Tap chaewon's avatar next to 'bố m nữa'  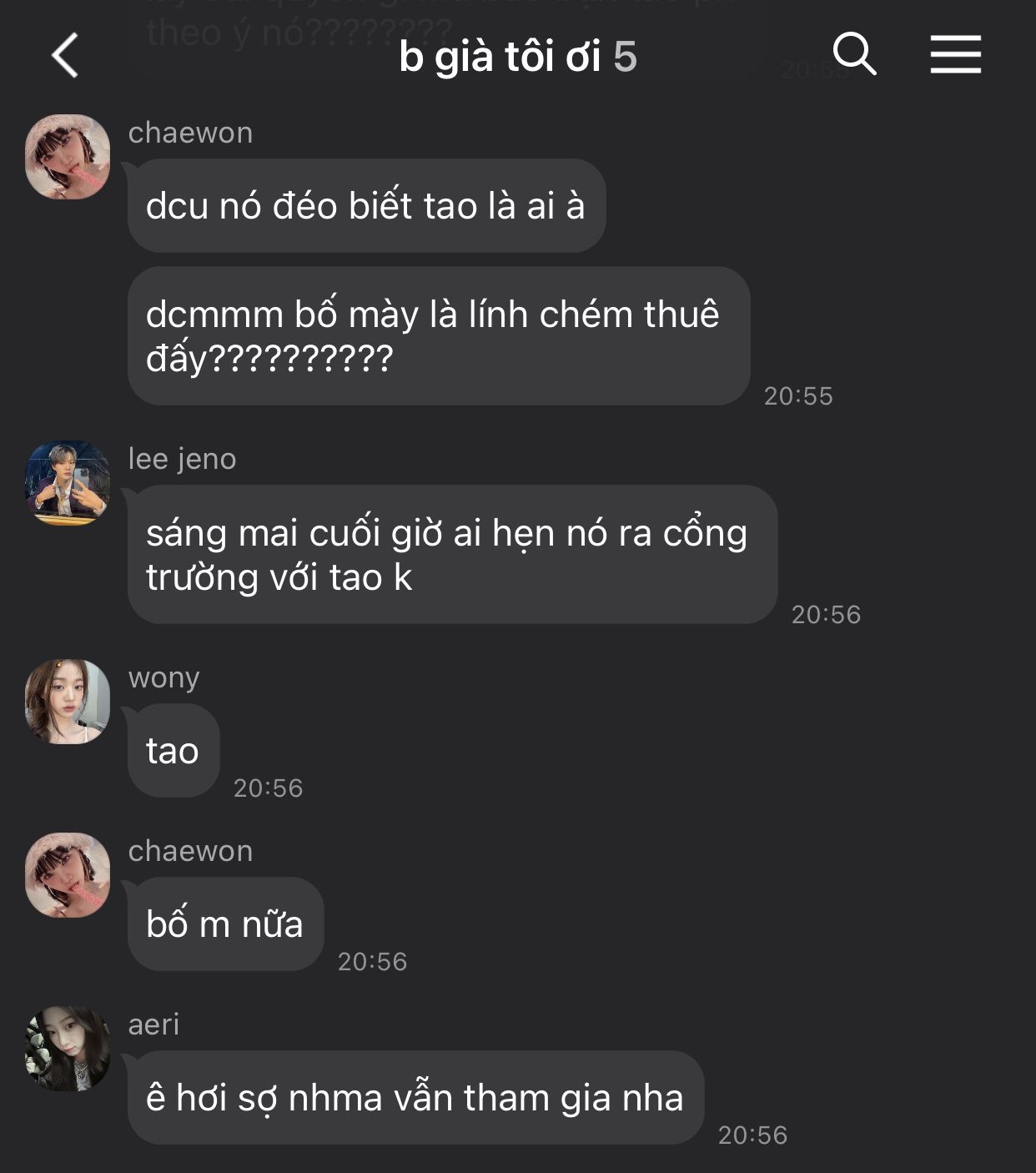pyautogui.click(x=68, y=875)
